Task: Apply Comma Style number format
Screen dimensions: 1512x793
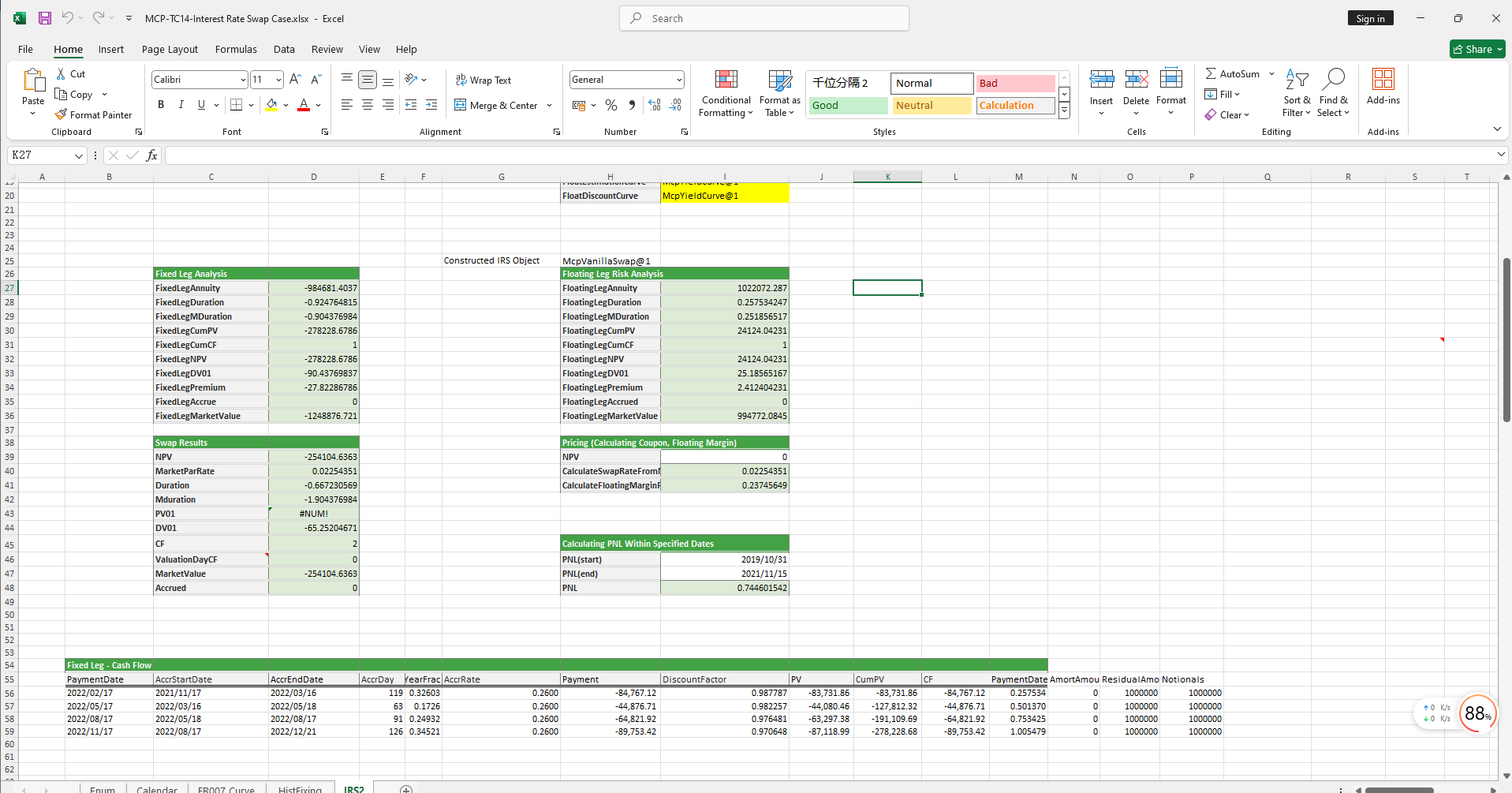Action: coord(632,104)
